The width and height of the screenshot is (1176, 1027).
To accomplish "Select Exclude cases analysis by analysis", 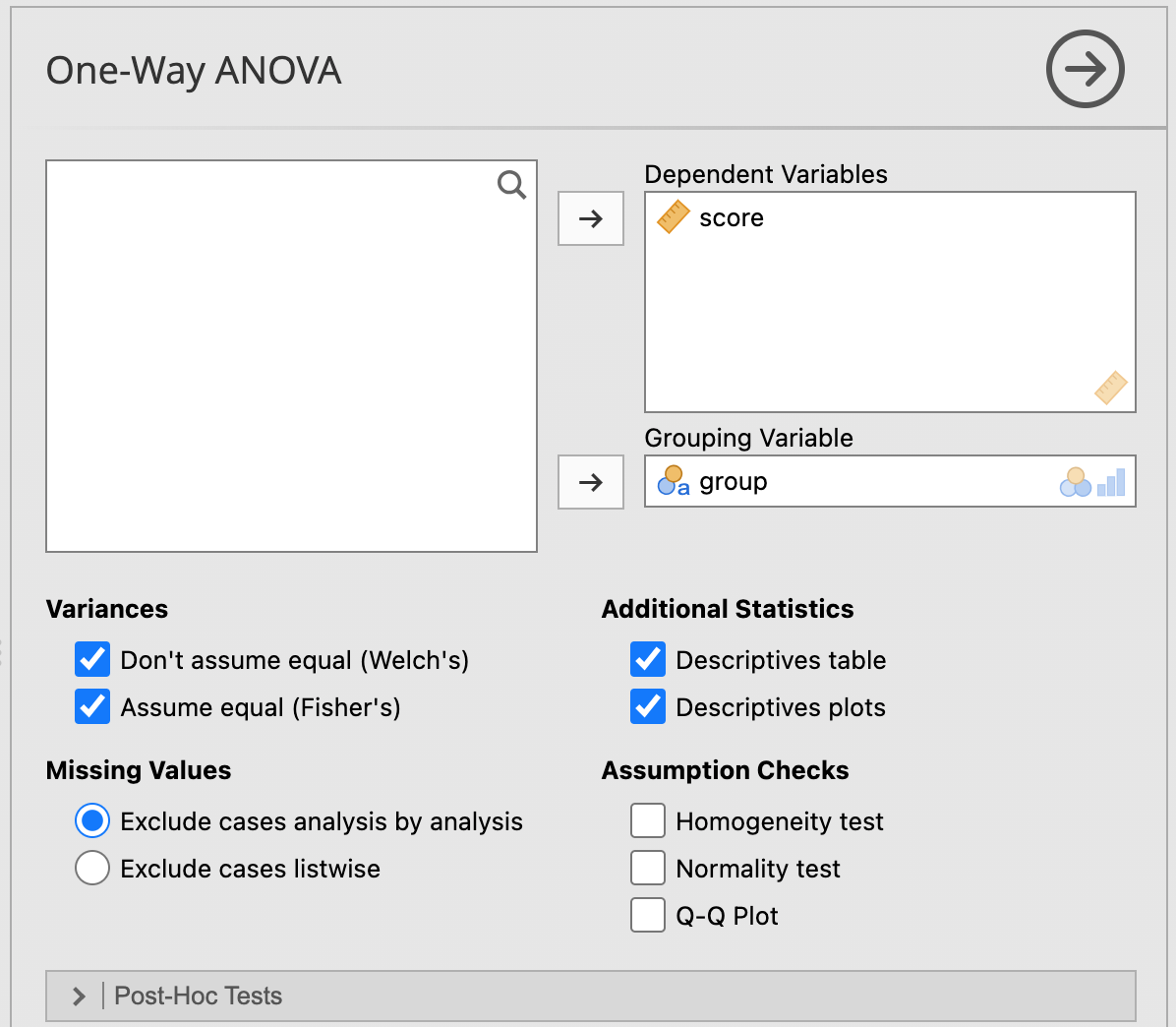I will [92, 821].
